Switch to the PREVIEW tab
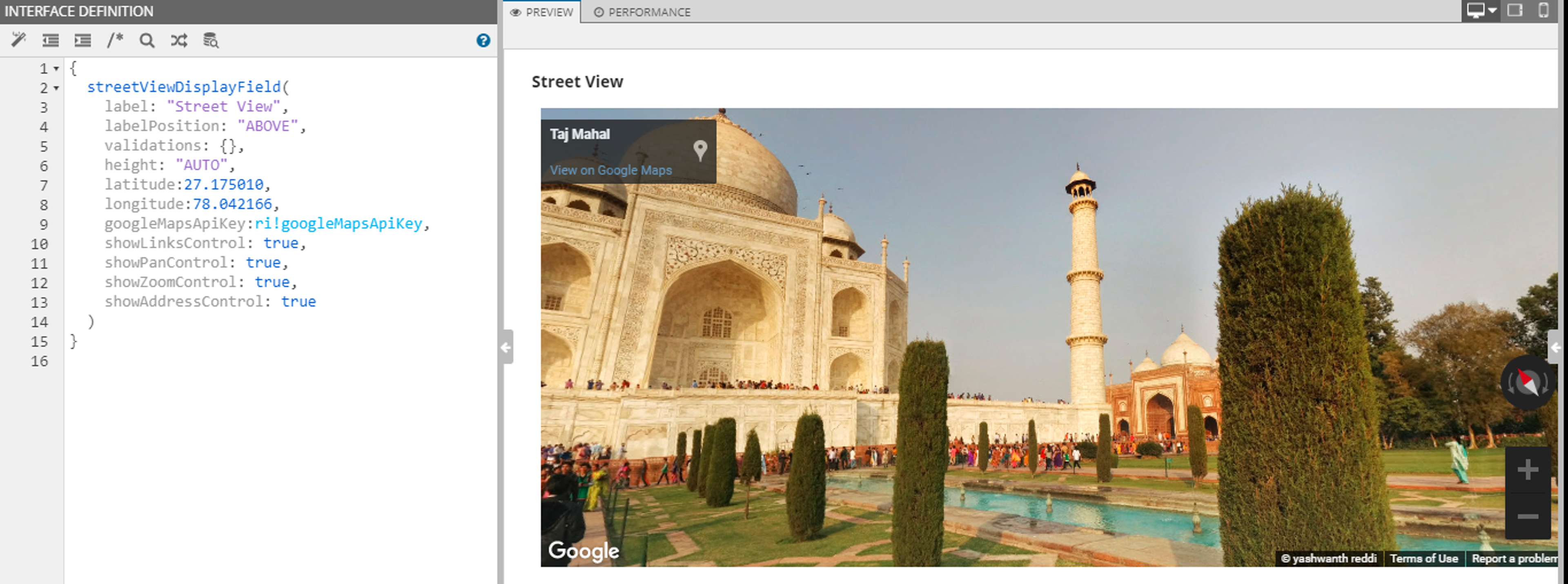Viewport: 1568px width, 584px height. (542, 12)
